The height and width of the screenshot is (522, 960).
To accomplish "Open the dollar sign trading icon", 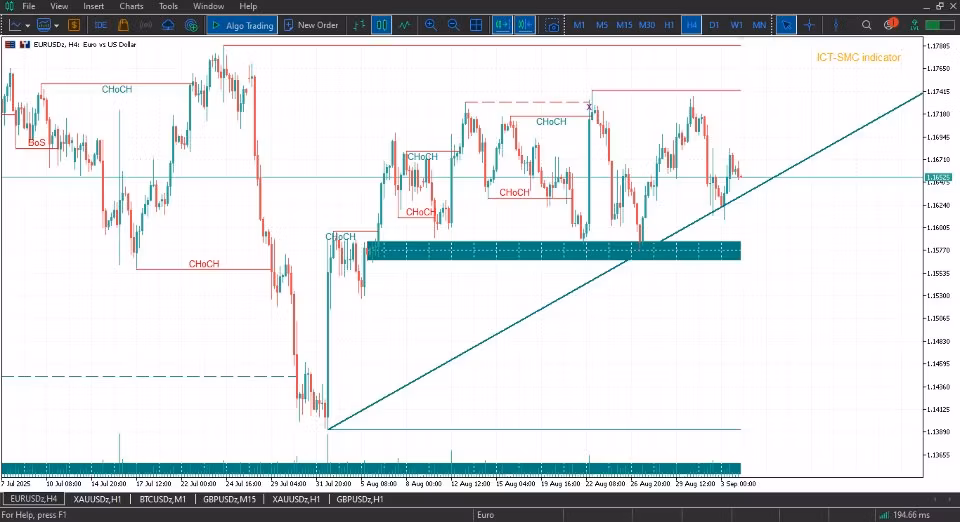I will click(x=74, y=25).
